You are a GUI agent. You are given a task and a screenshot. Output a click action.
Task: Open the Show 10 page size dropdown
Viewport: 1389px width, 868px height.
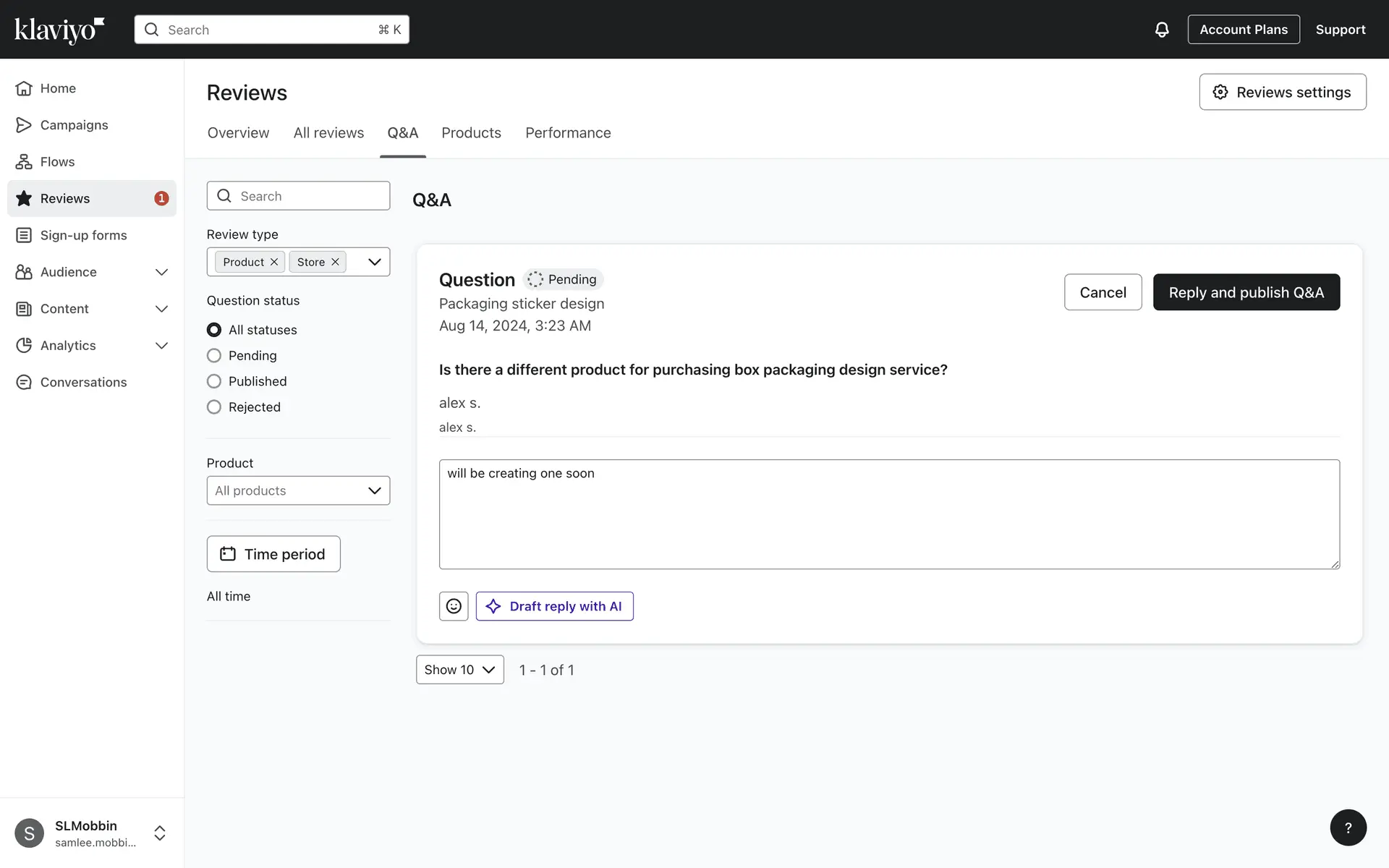[459, 670]
